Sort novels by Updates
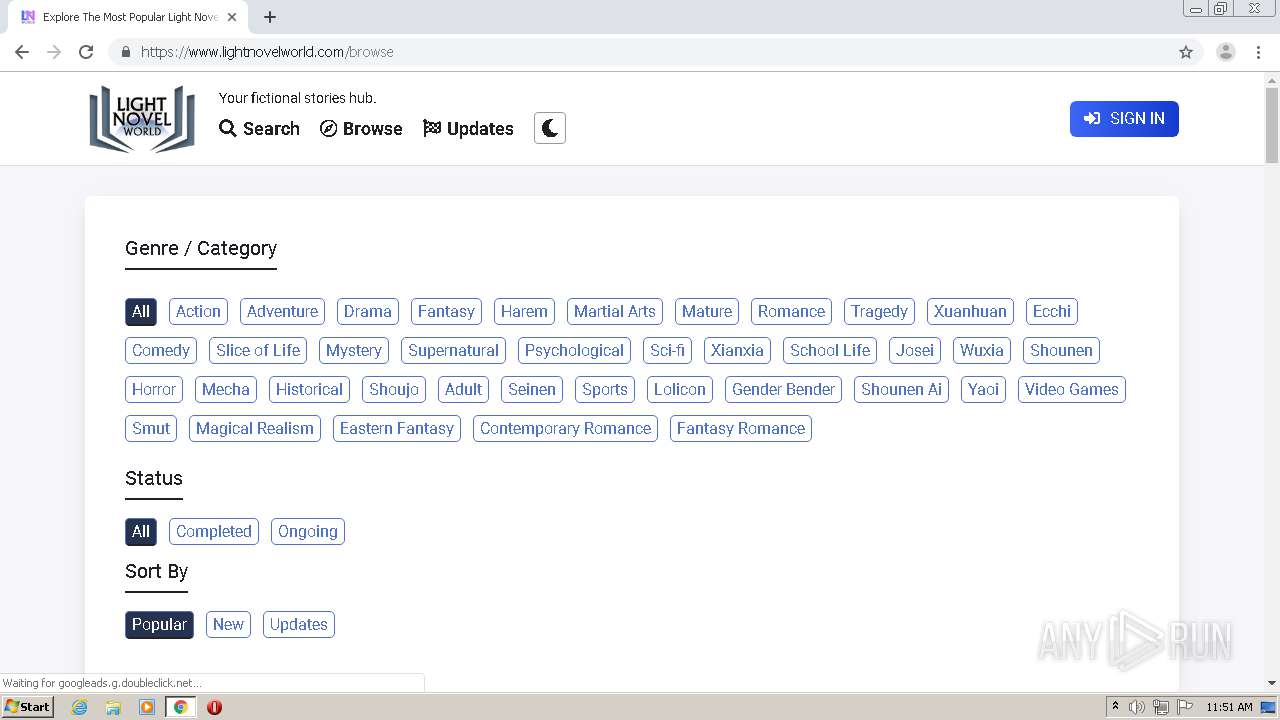The width and height of the screenshot is (1280, 720). coord(299,624)
